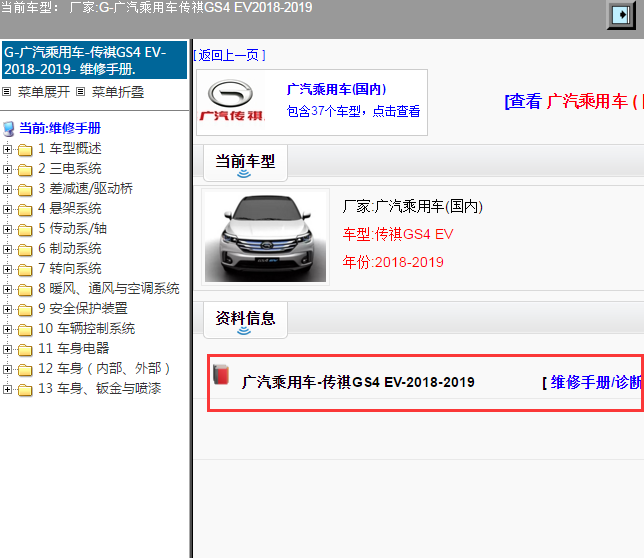Screen dimensions: 644x558
Task: Click the folder icon for 2 三电系统
Action: (x=25, y=170)
